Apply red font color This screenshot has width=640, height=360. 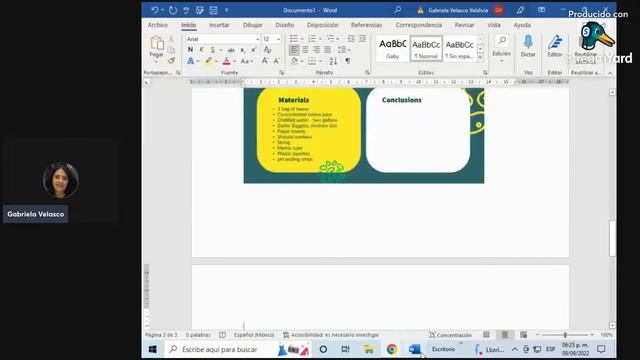tap(227, 61)
